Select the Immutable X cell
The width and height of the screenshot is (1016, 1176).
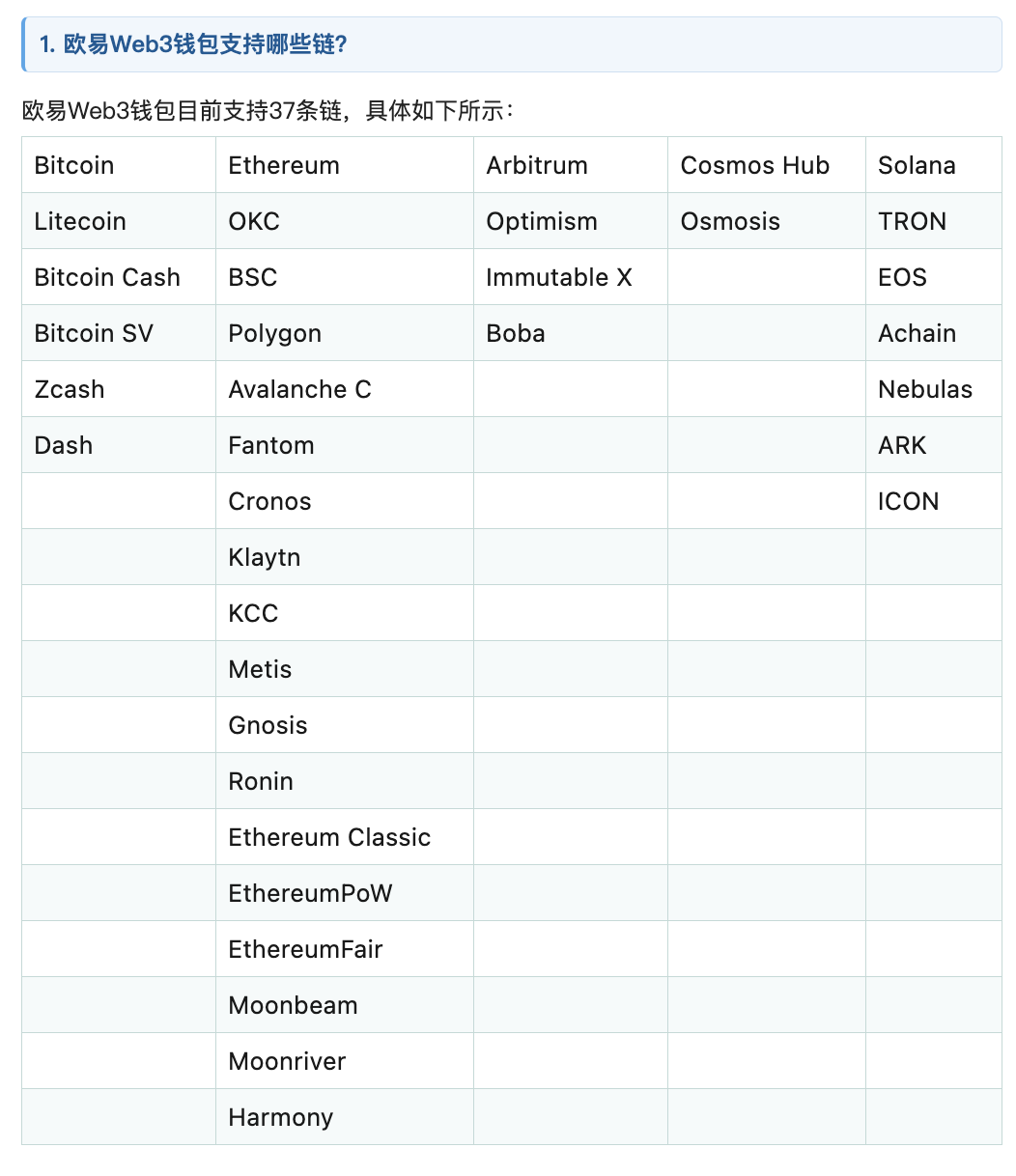pos(559,277)
